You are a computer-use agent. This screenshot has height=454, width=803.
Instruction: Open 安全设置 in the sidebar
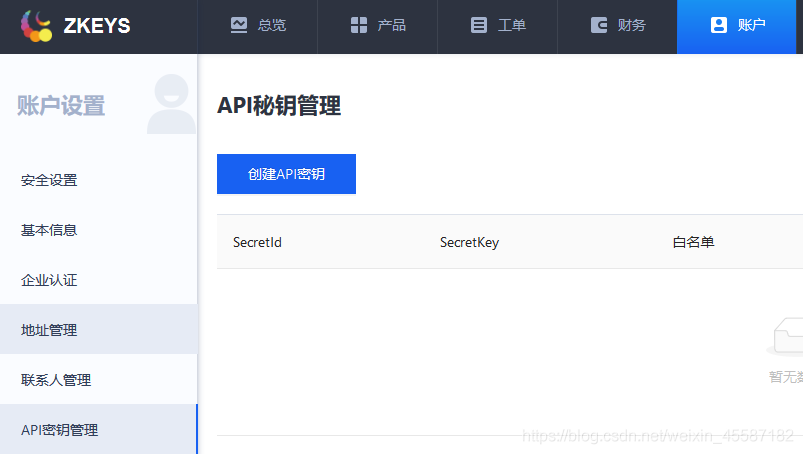point(98,180)
